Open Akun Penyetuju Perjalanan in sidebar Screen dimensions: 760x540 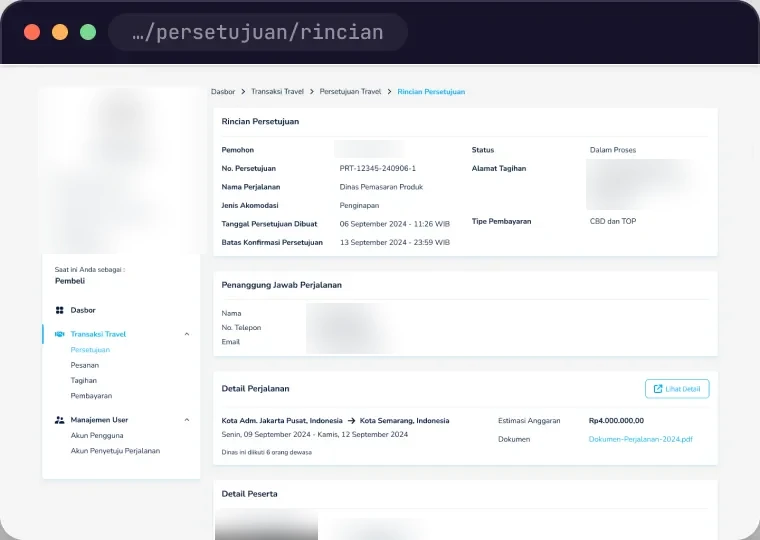point(115,451)
